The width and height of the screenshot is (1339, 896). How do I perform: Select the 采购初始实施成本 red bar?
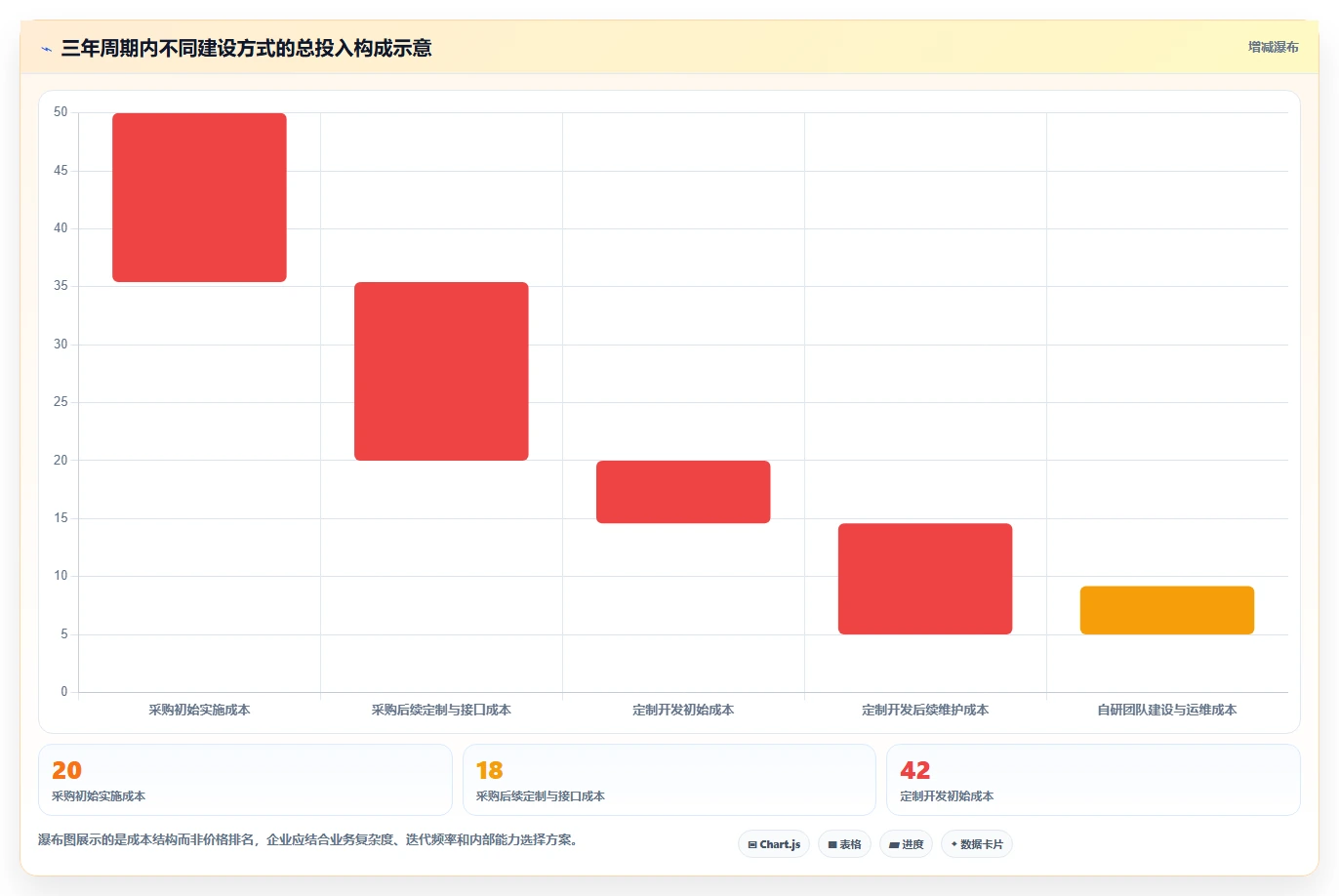(x=199, y=197)
